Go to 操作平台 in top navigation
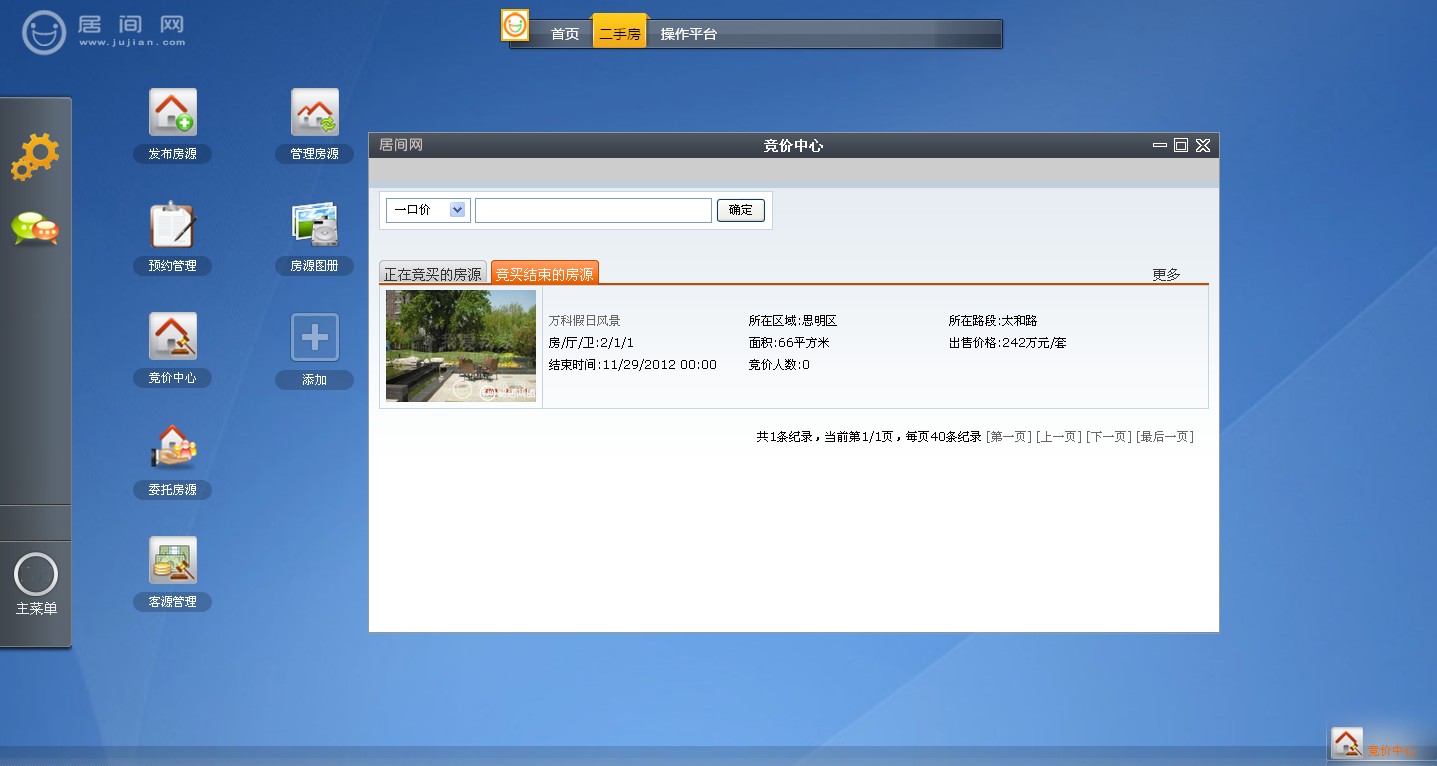The height and width of the screenshot is (766, 1437). pyautogui.click(x=688, y=34)
